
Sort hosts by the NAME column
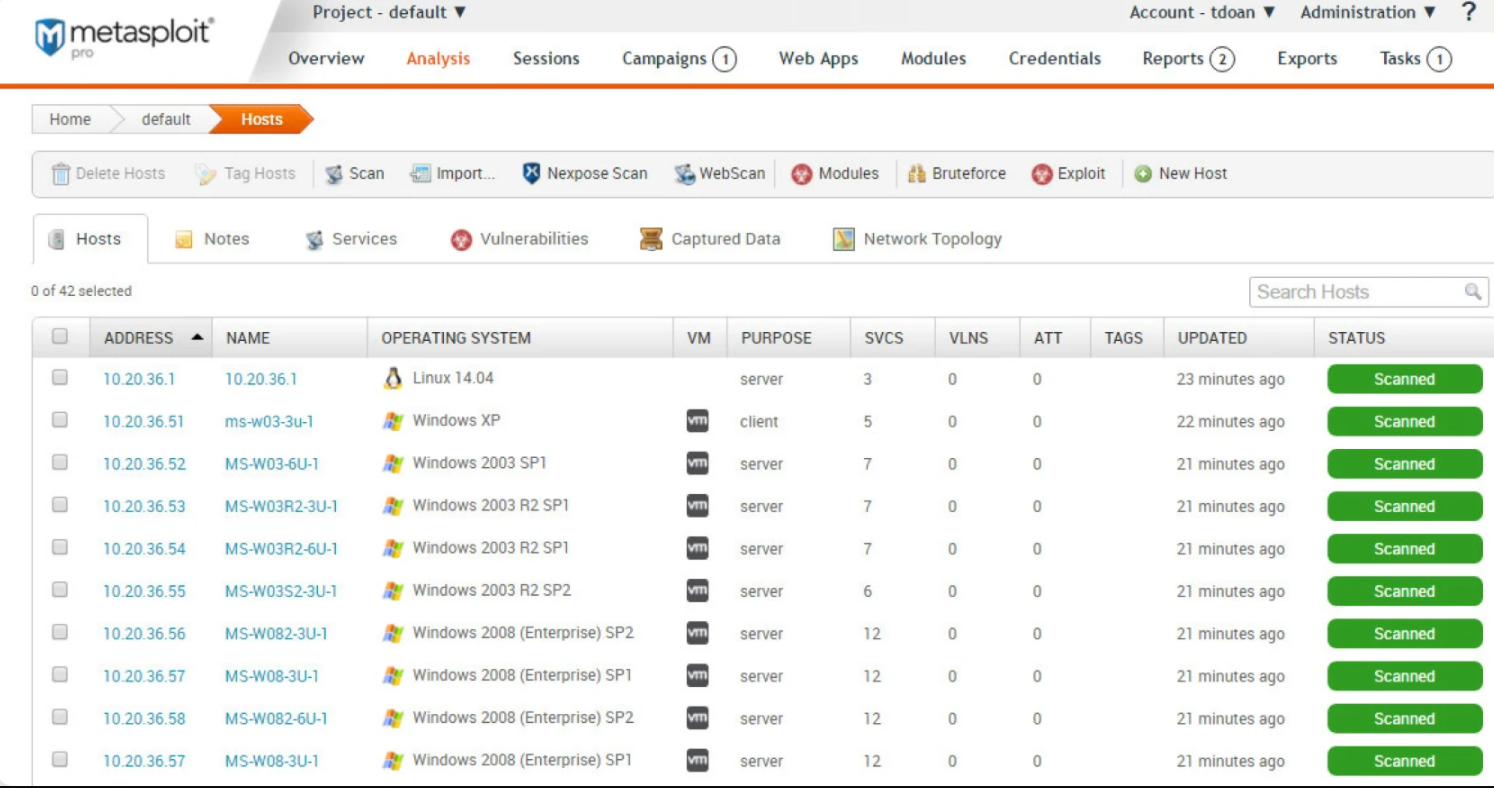click(248, 338)
